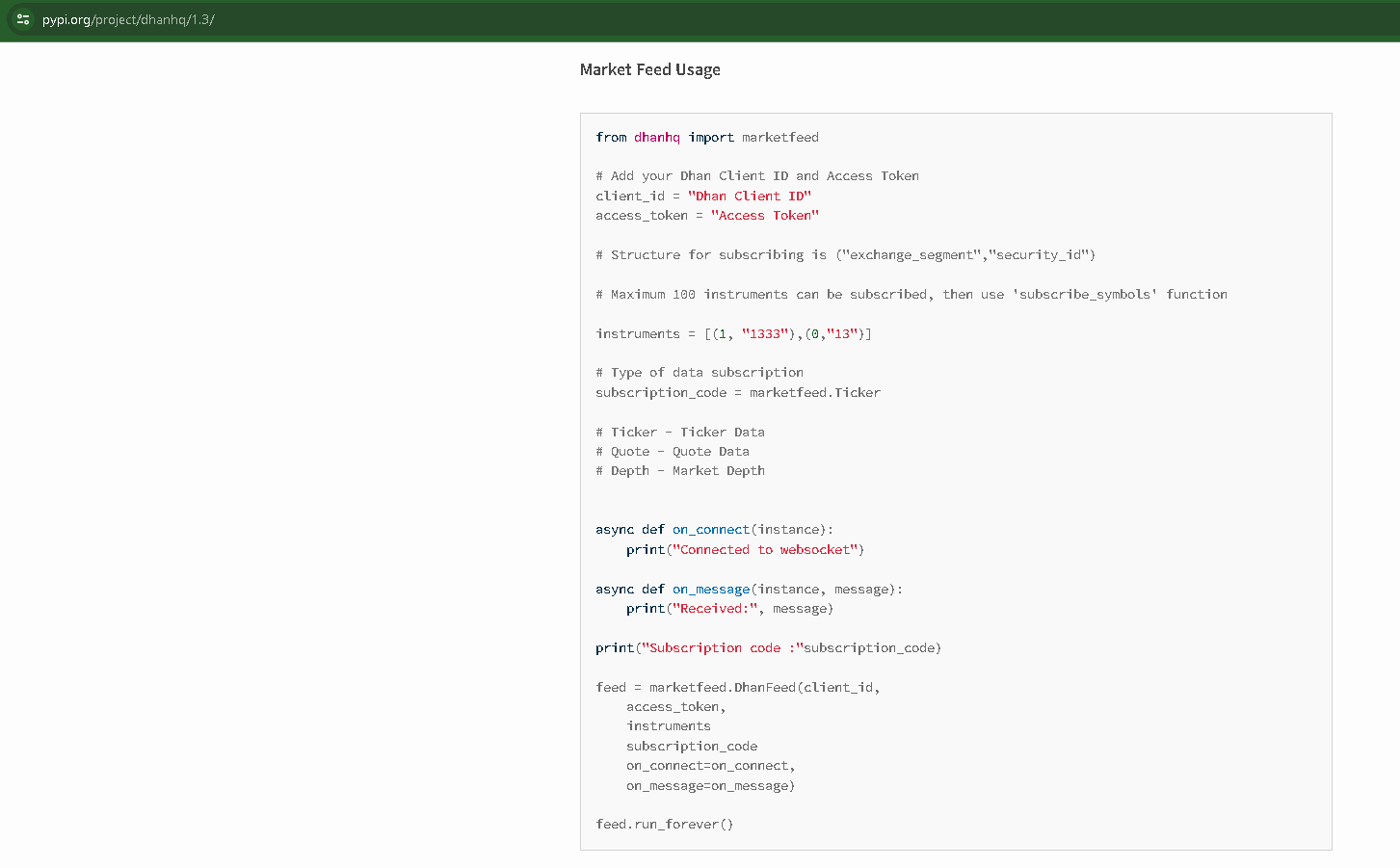Click the 'from dhanhq import marketfeed' line
This screenshot has width=1400, height=868.
click(706, 138)
